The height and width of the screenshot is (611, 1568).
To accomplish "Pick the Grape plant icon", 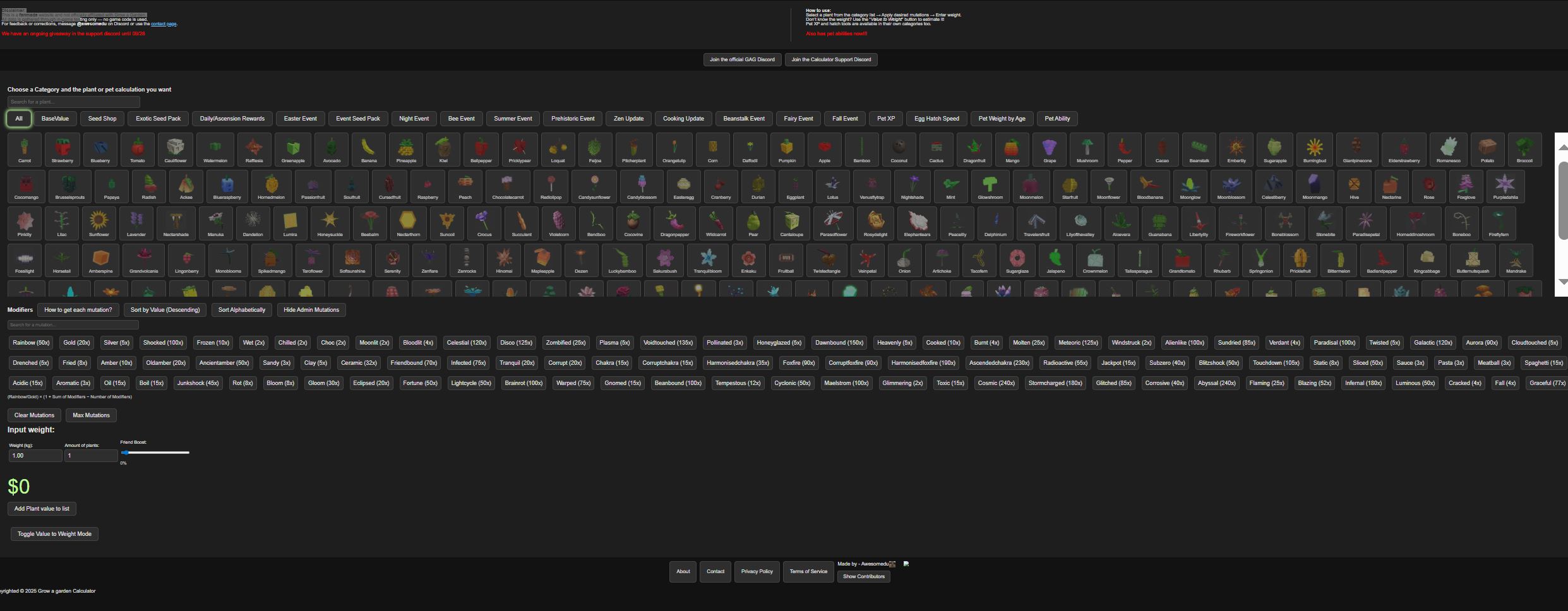I will click(1050, 150).
